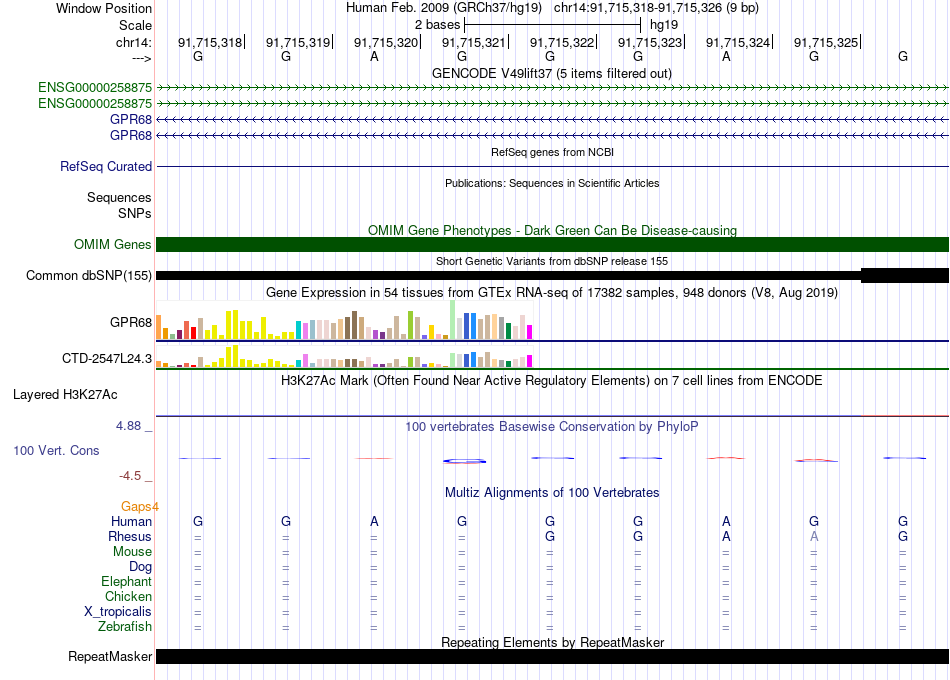The width and height of the screenshot is (950, 680).
Task: Click the Gaps label in Multiz alignment
Action: click(x=139, y=506)
